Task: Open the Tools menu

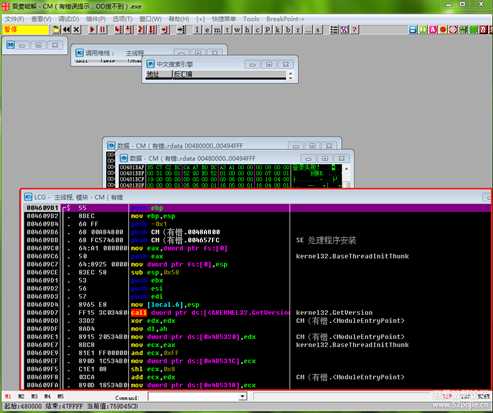Action: point(251,19)
